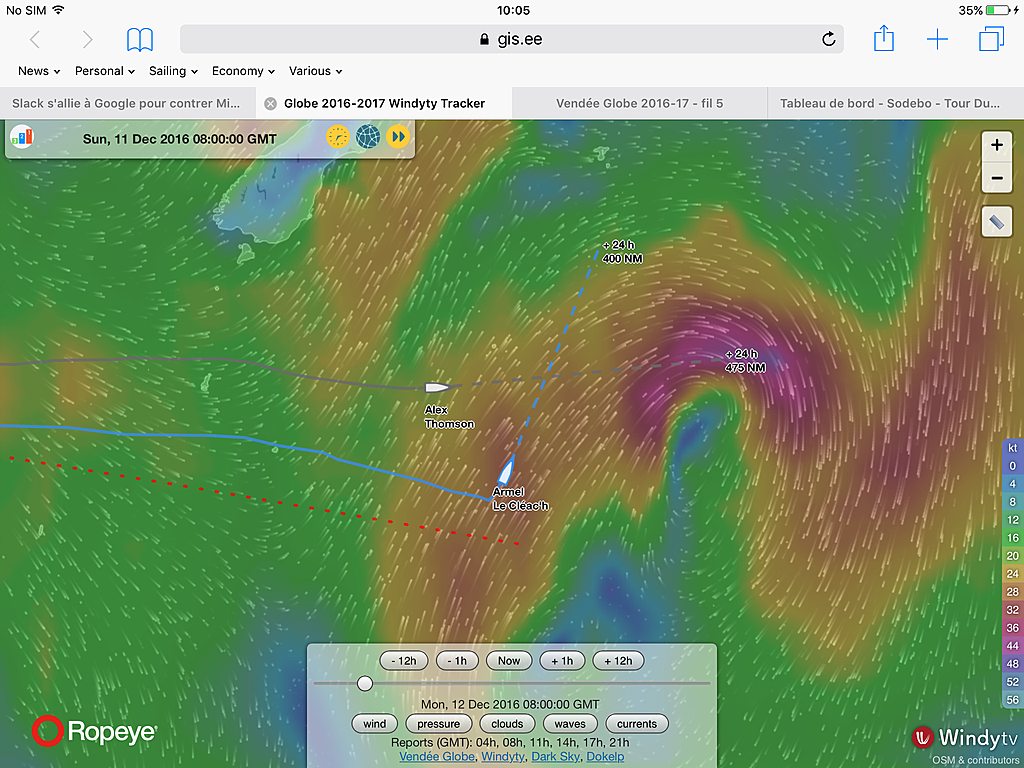This screenshot has width=1024, height=768.
Task: Expand the Economy bookmarks folder
Action: coord(243,71)
